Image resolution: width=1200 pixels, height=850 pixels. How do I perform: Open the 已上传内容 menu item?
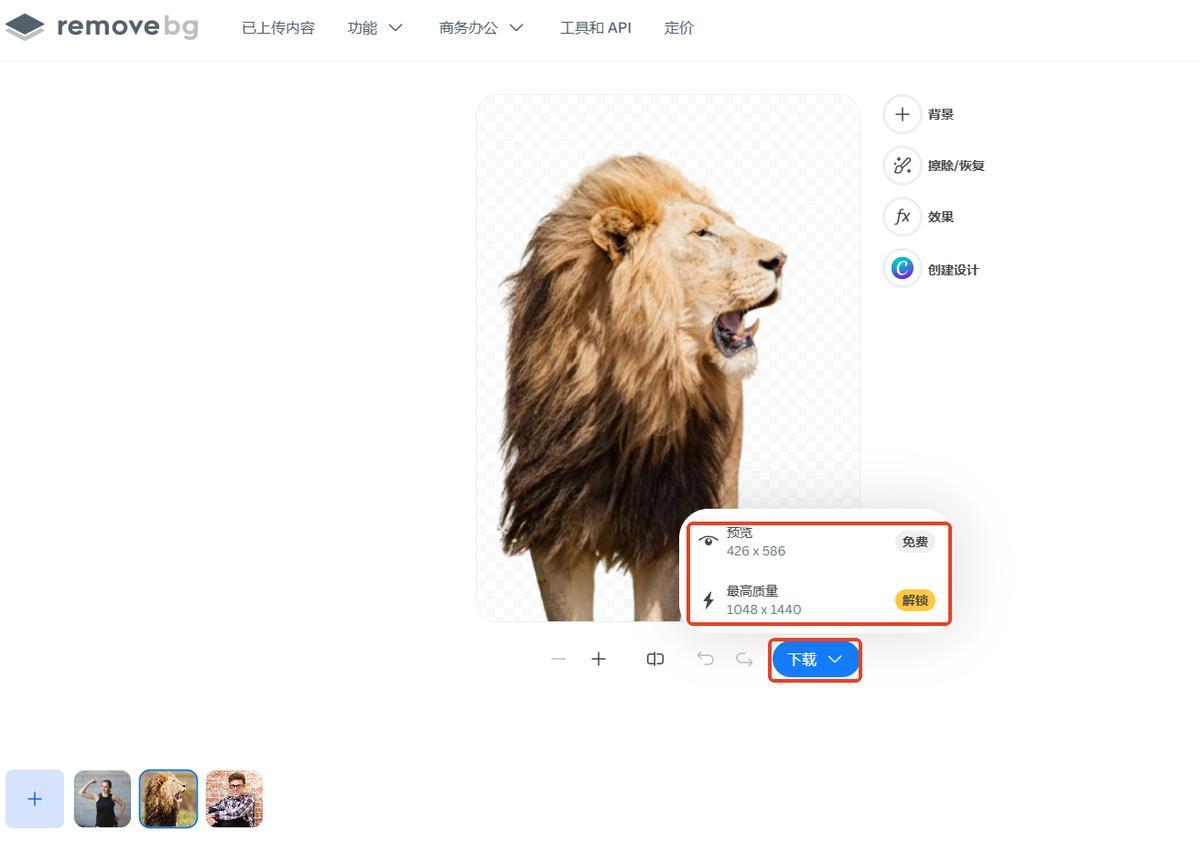[x=278, y=28]
